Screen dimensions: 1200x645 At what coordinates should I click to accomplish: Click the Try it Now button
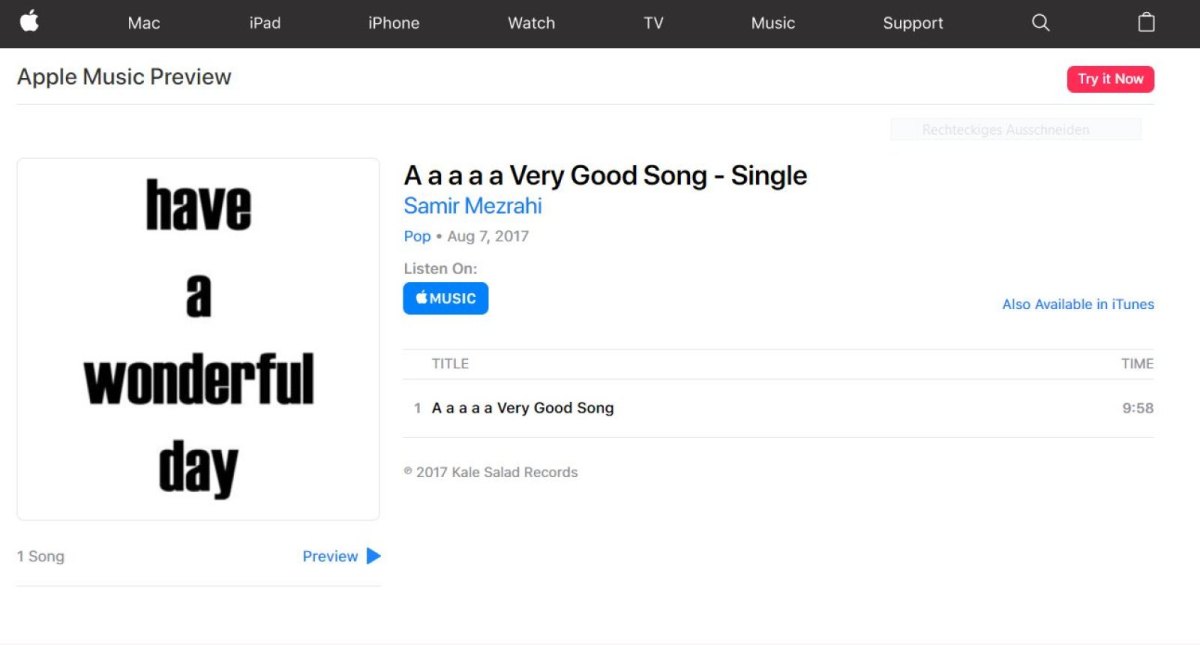pyautogui.click(x=1110, y=79)
